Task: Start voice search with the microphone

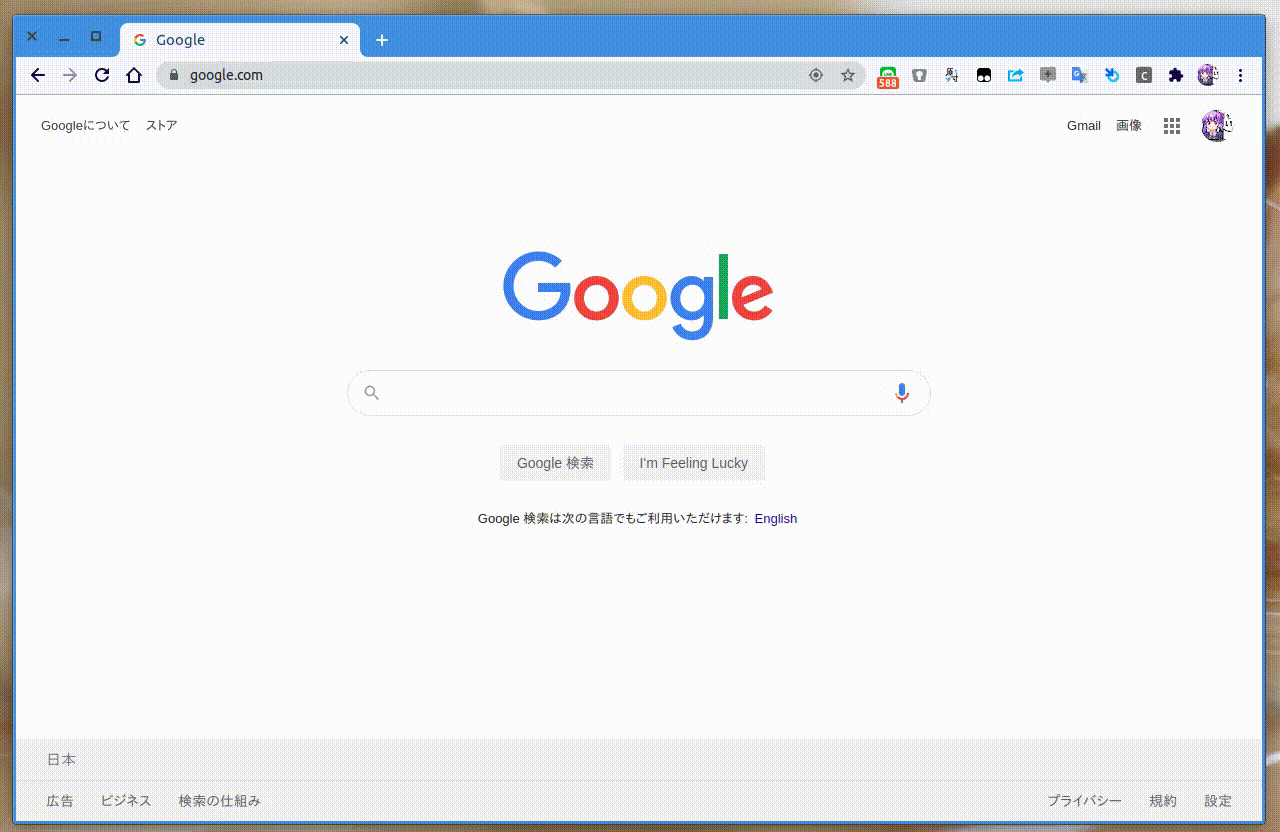Action: [902, 393]
